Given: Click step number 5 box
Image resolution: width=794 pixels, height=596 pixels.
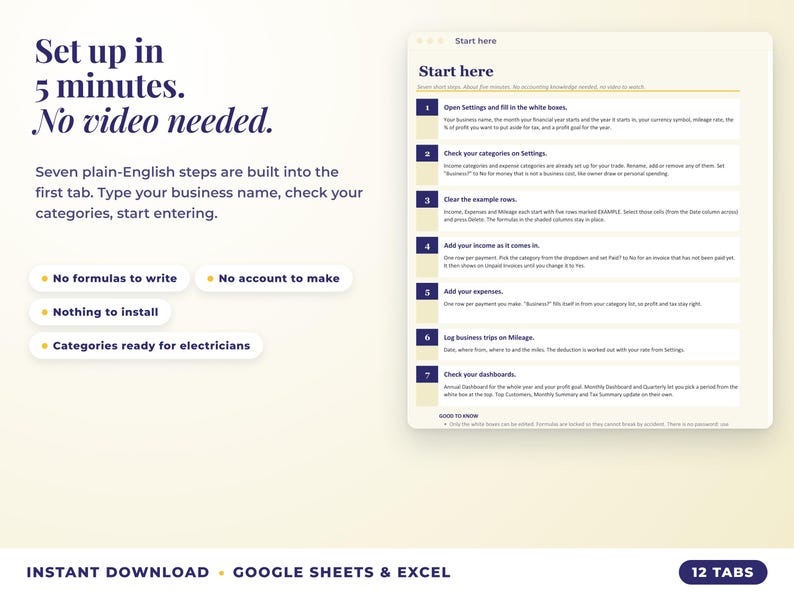Looking at the screenshot, I should tap(427, 292).
